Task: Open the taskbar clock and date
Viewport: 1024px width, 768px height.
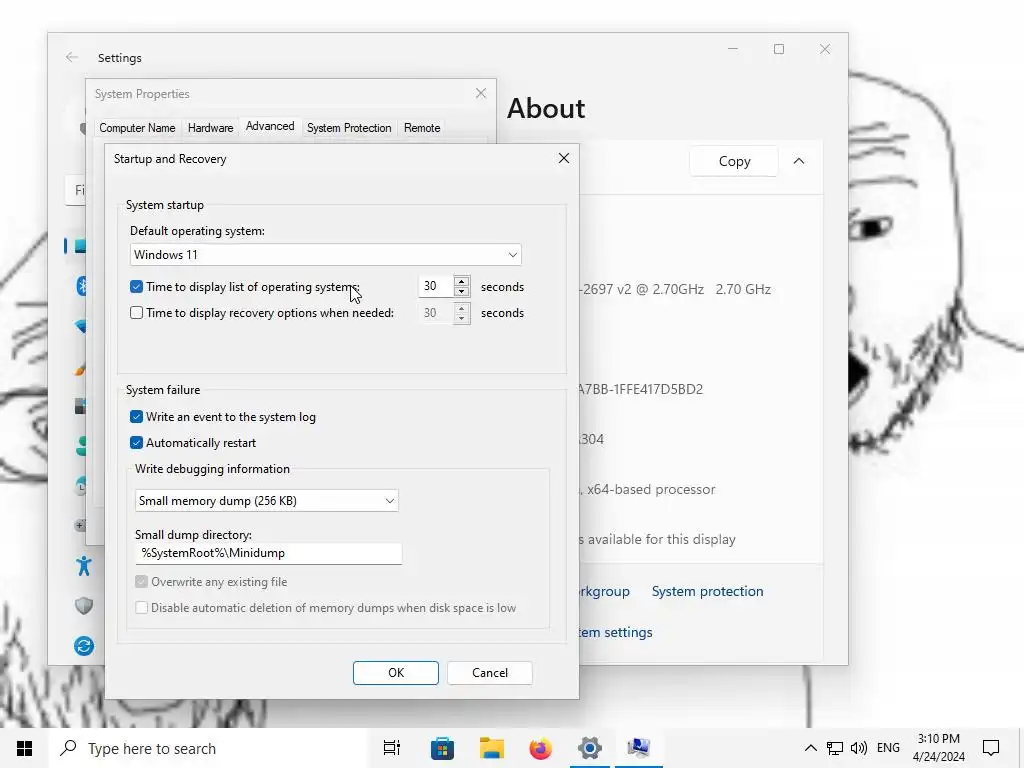Action: (938, 748)
